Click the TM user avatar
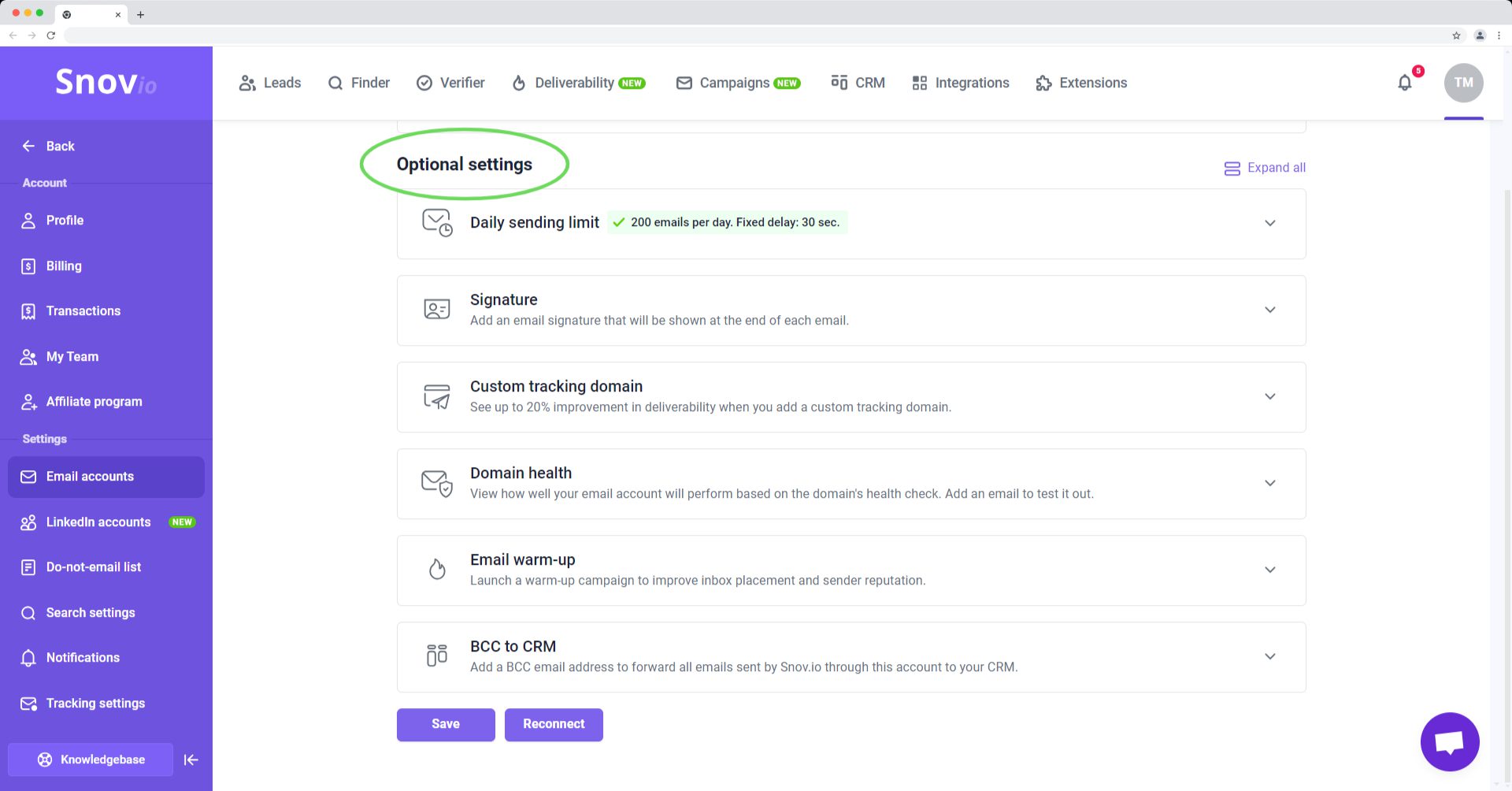Screen dimensions: 1512x791 coord(1463,83)
